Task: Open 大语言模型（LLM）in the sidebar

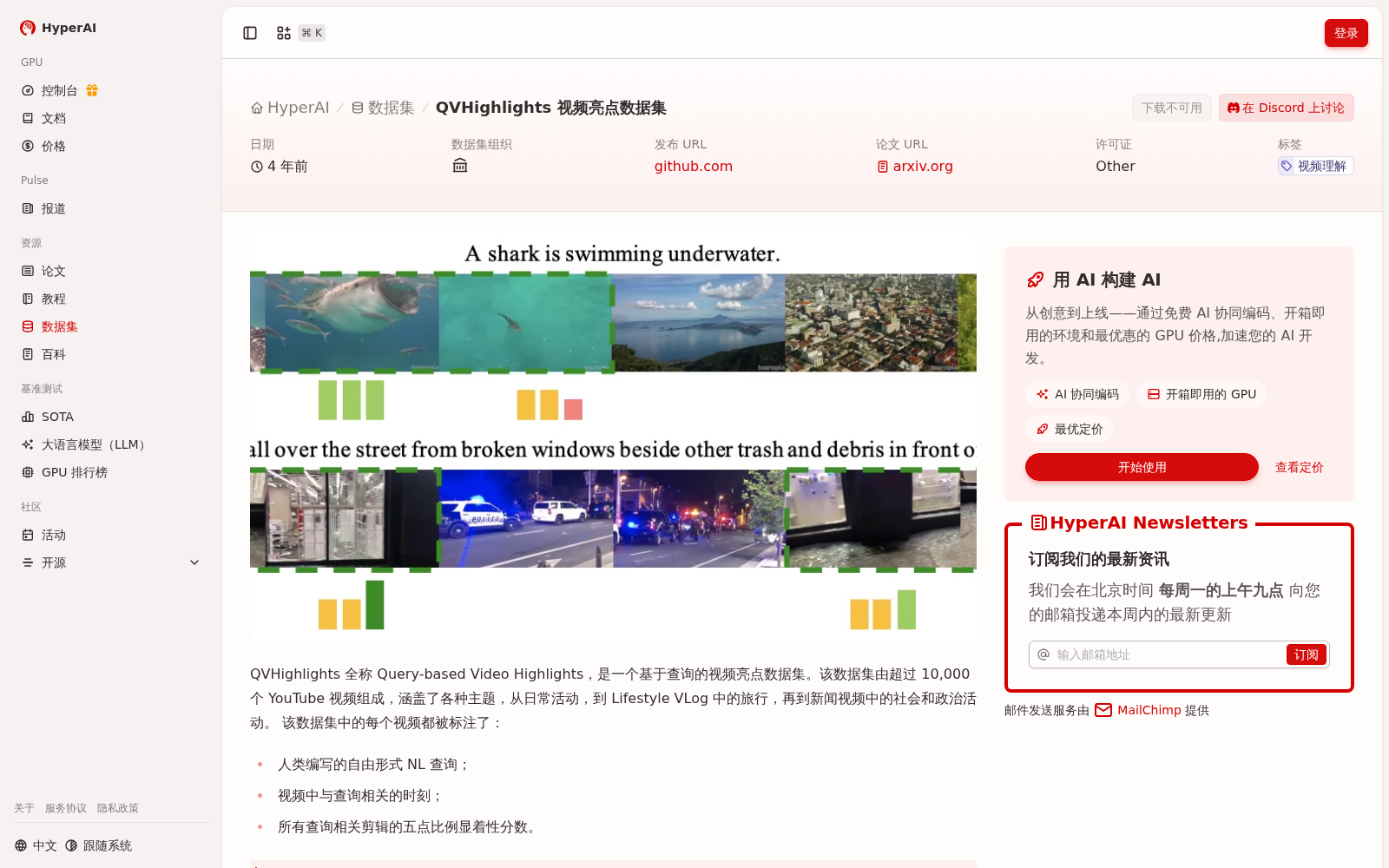Action: click(x=111, y=444)
